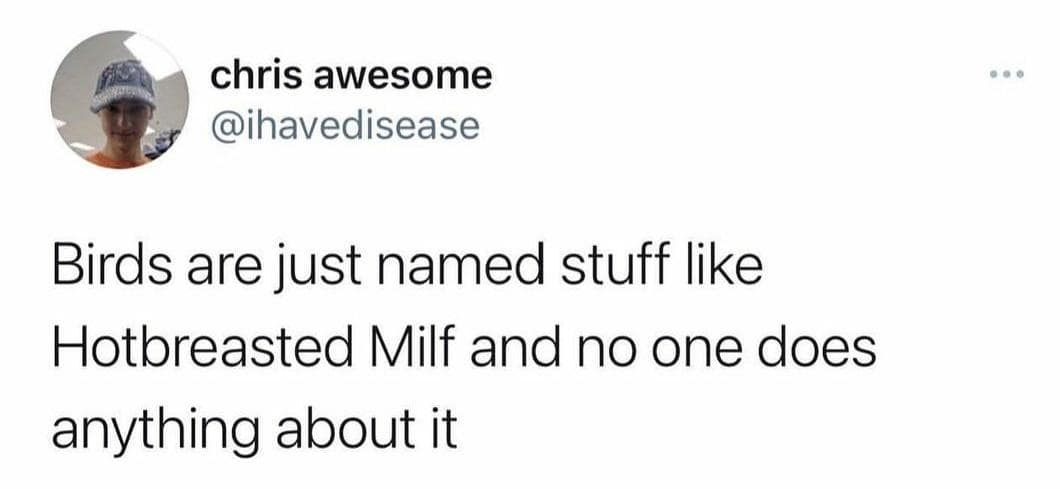Select the word are in the first line
Viewport: 1060px width, 489px height.
tap(216, 273)
